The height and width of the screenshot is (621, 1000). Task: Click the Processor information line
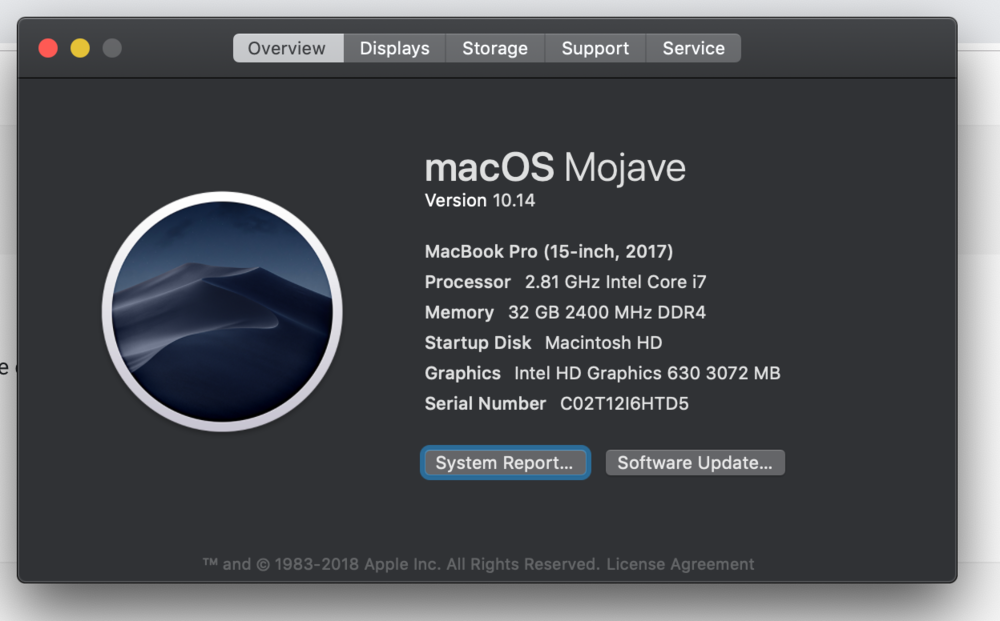coord(565,282)
